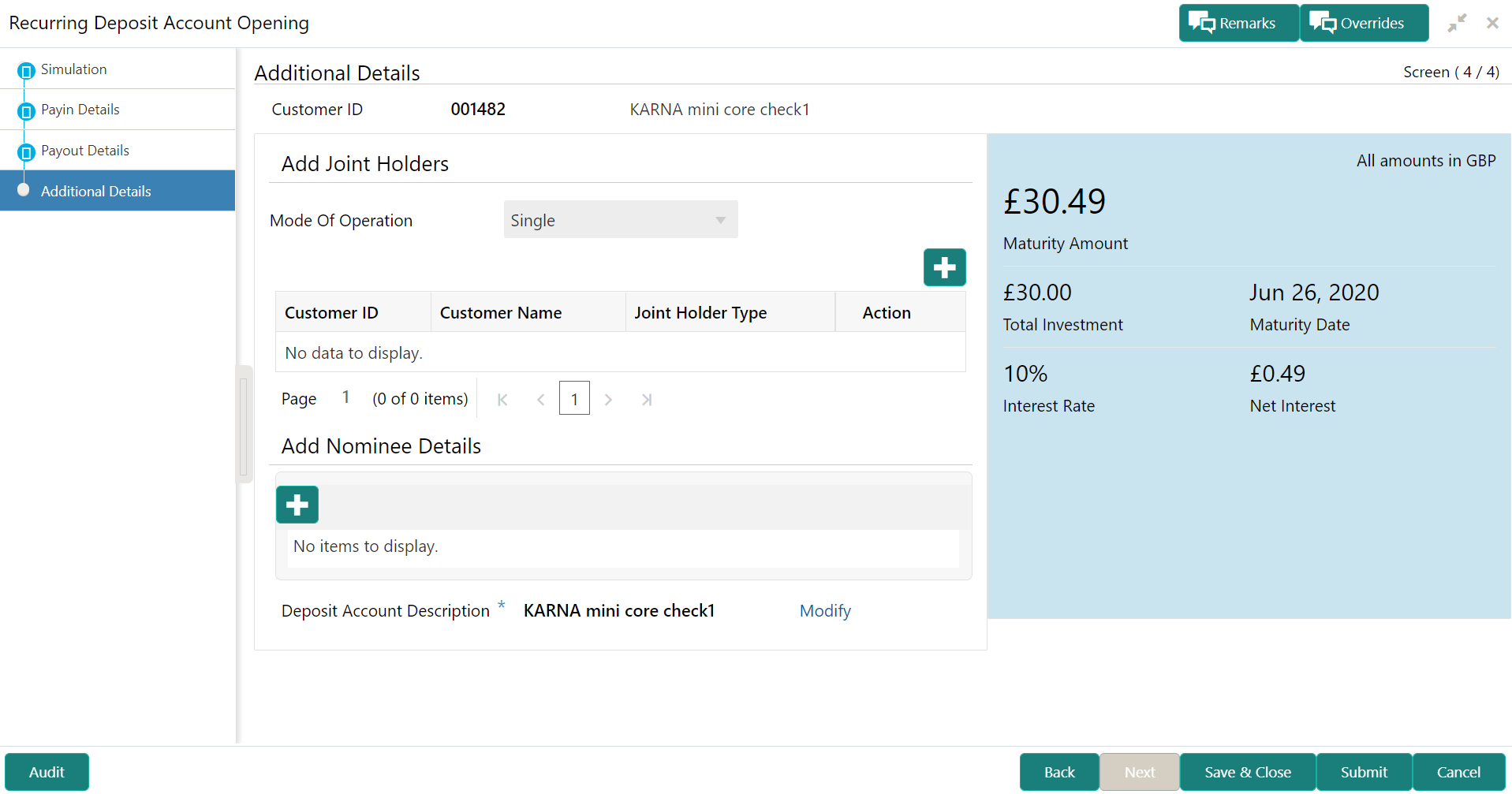This screenshot has width=1512, height=794.
Task: Open Overrides panel
Action: click(1364, 23)
